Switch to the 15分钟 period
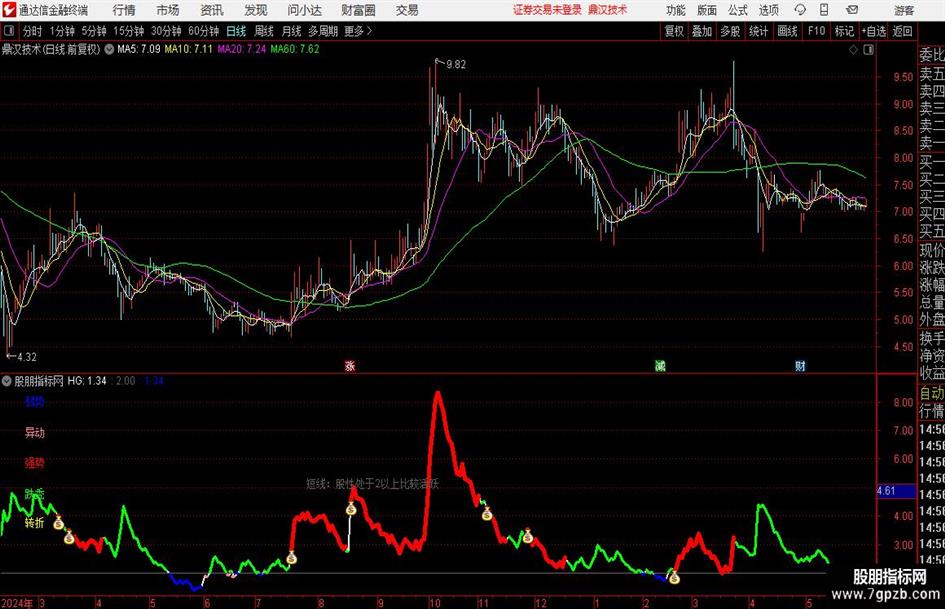The image size is (945, 609). pos(129,31)
